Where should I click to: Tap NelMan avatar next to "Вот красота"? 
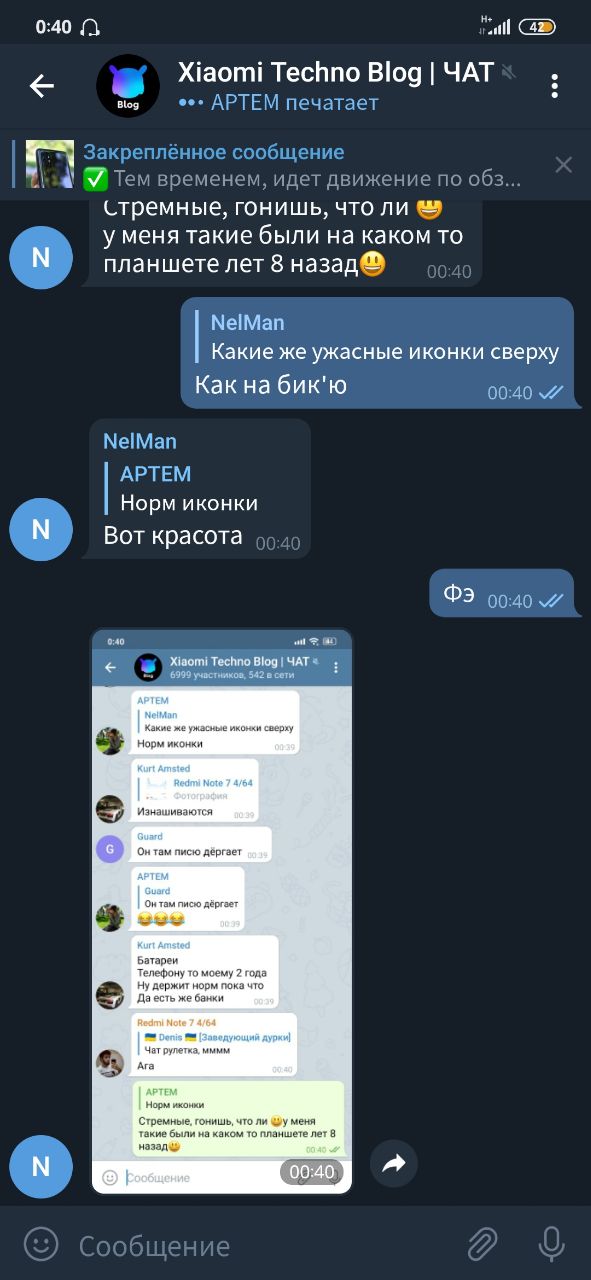(x=41, y=529)
